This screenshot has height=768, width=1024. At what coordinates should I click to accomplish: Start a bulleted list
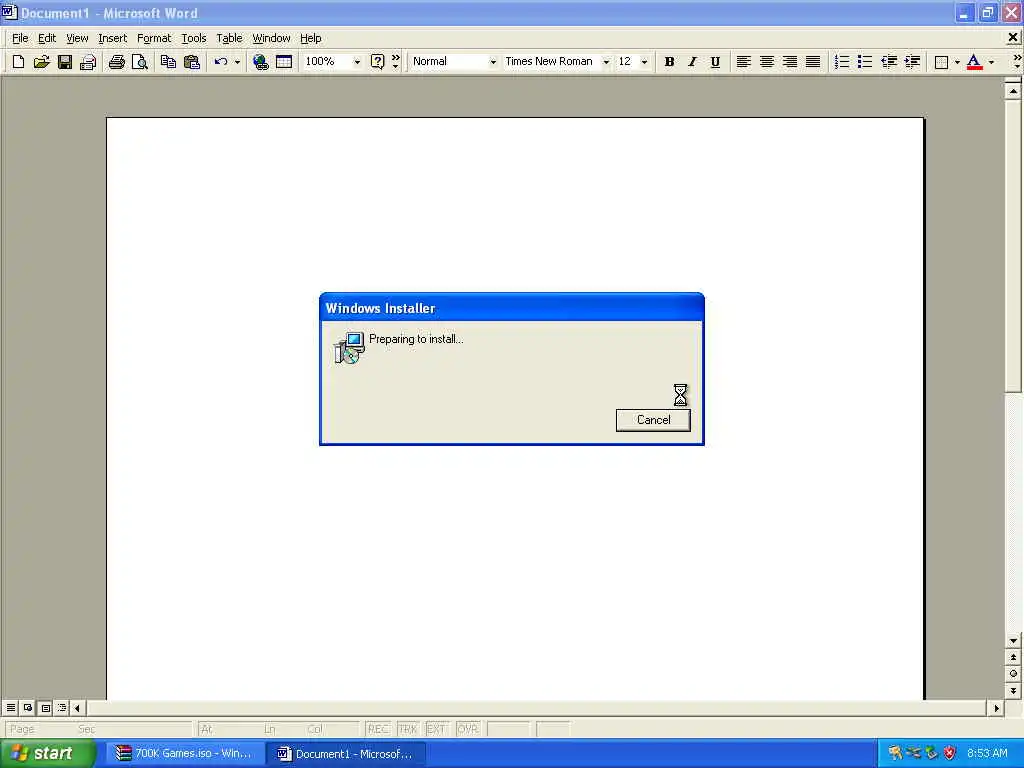865,62
